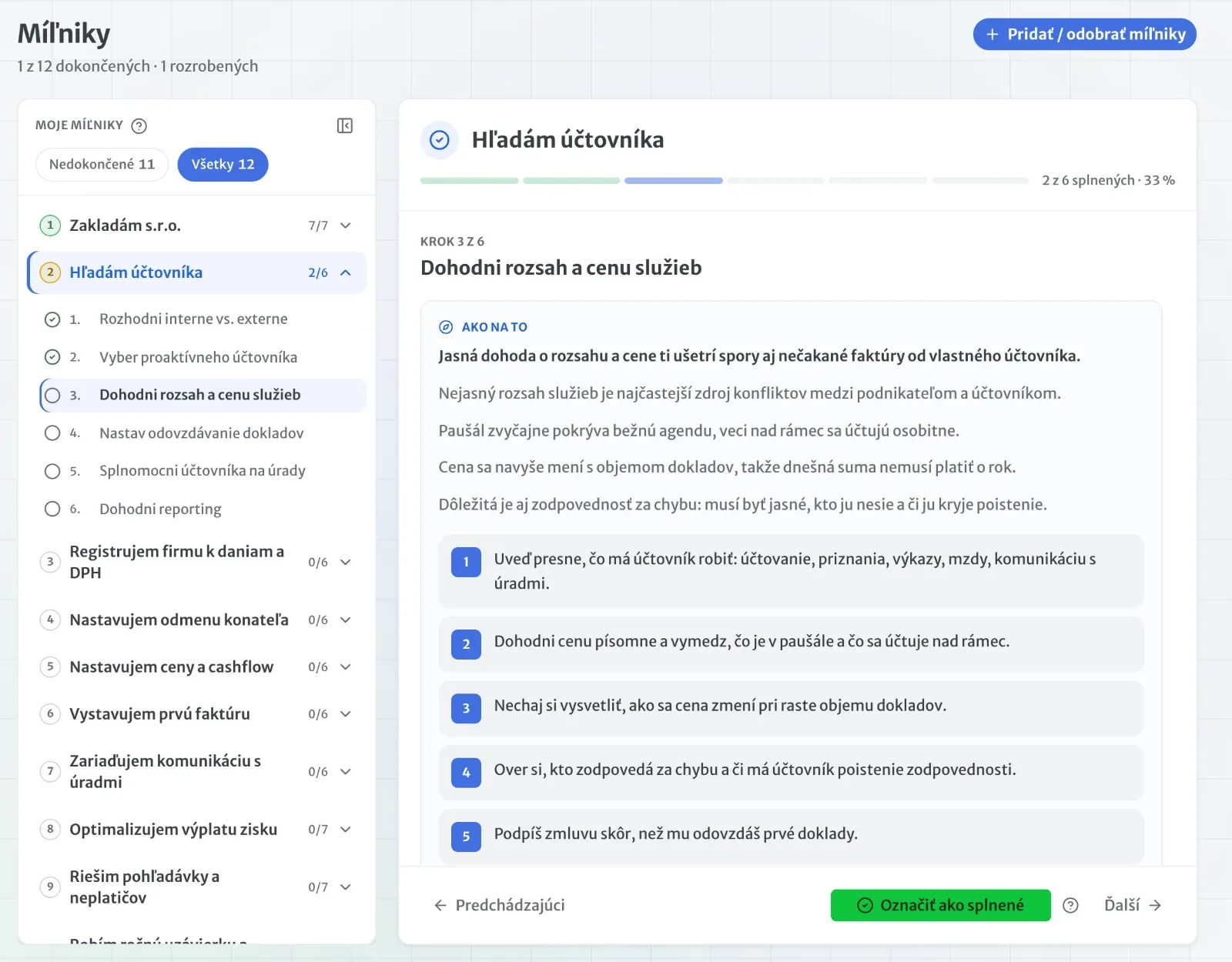Click Pridať / odobrať míľniky button
Screen dimensions: 1232x962
(1084, 35)
